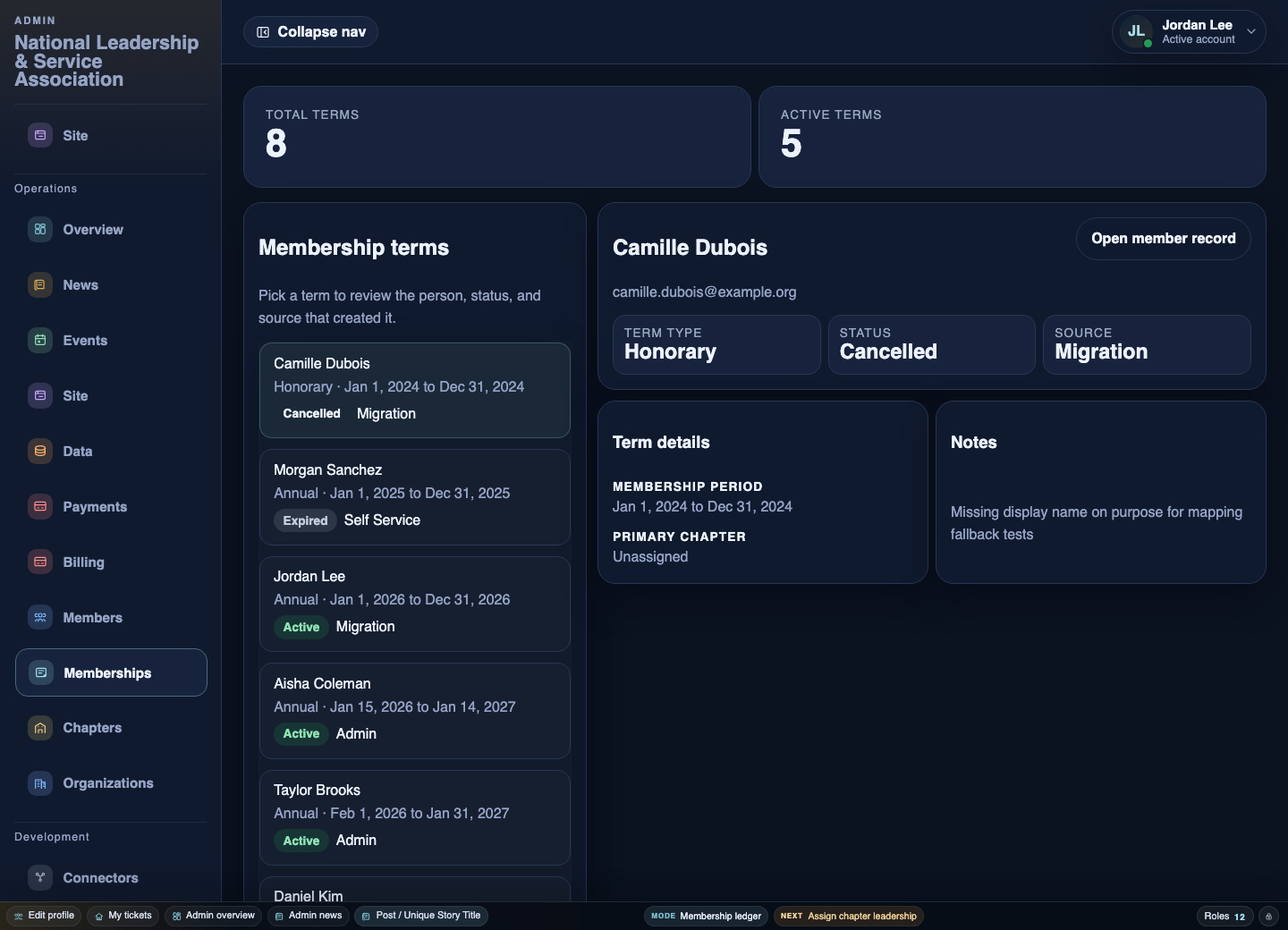The width and height of the screenshot is (1288, 930).
Task: Open Events via its calendar icon
Action: pos(40,341)
